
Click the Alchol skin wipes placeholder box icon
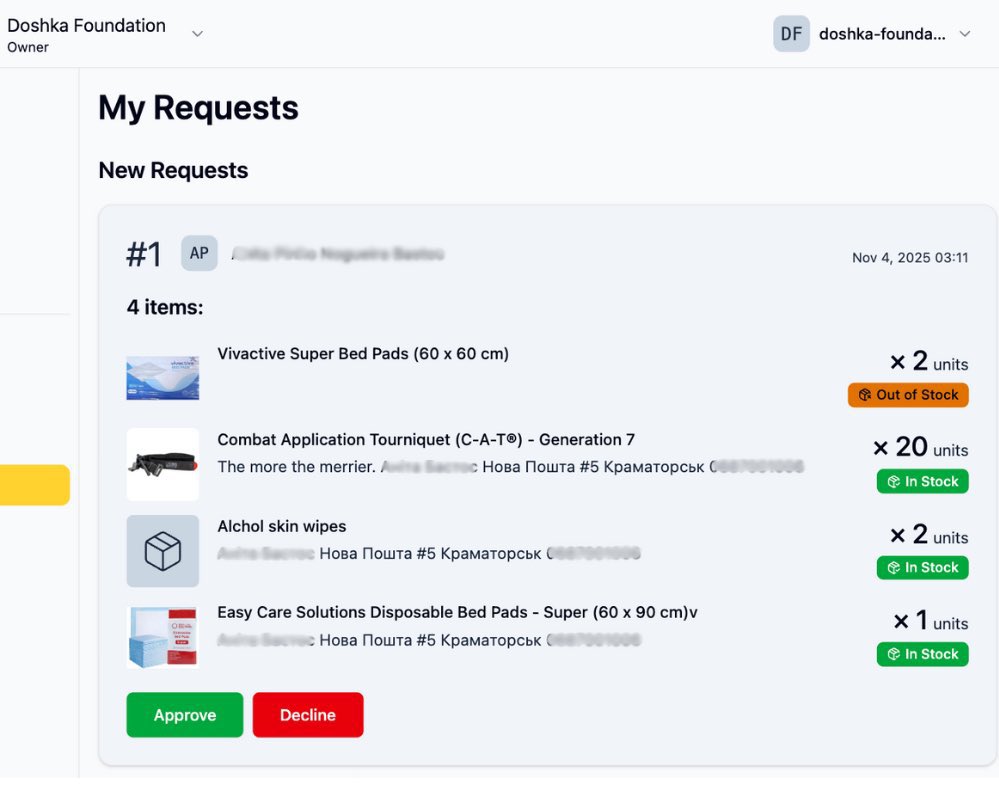click(x=162, y=551)
